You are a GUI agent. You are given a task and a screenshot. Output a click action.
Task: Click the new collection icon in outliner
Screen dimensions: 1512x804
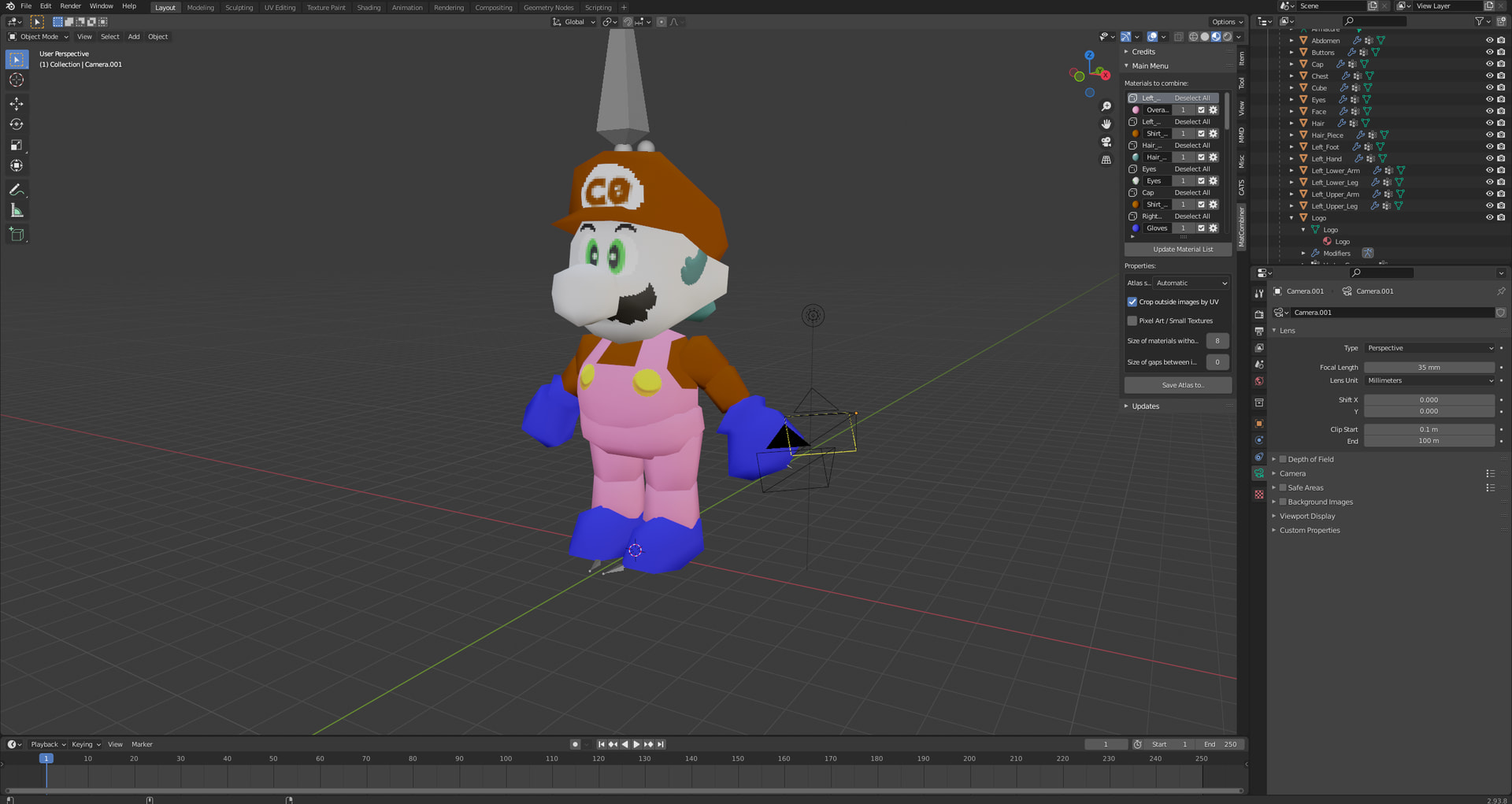click(x=1501, y=22)
